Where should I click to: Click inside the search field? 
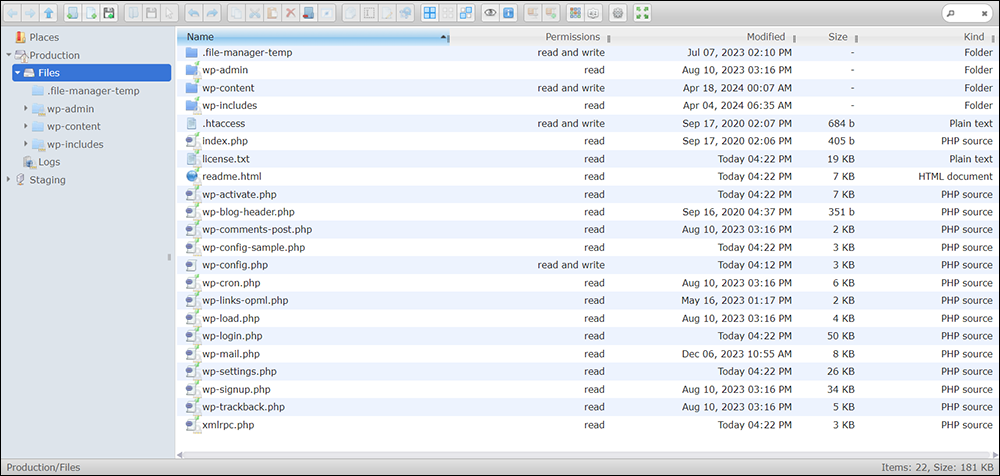pos(966,13)
